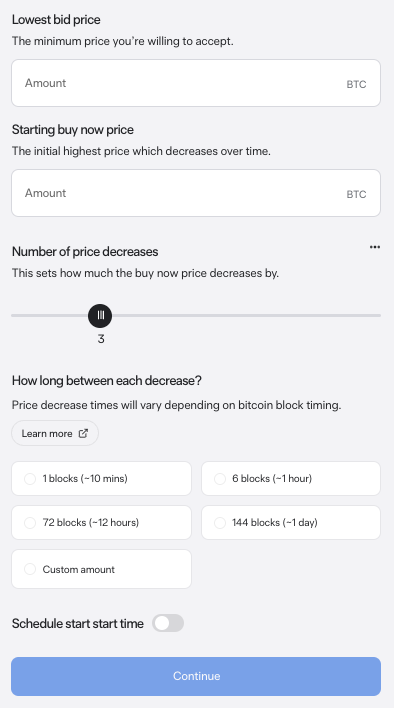
Task: Click the price decreases slider track
Action: (196, 315)
